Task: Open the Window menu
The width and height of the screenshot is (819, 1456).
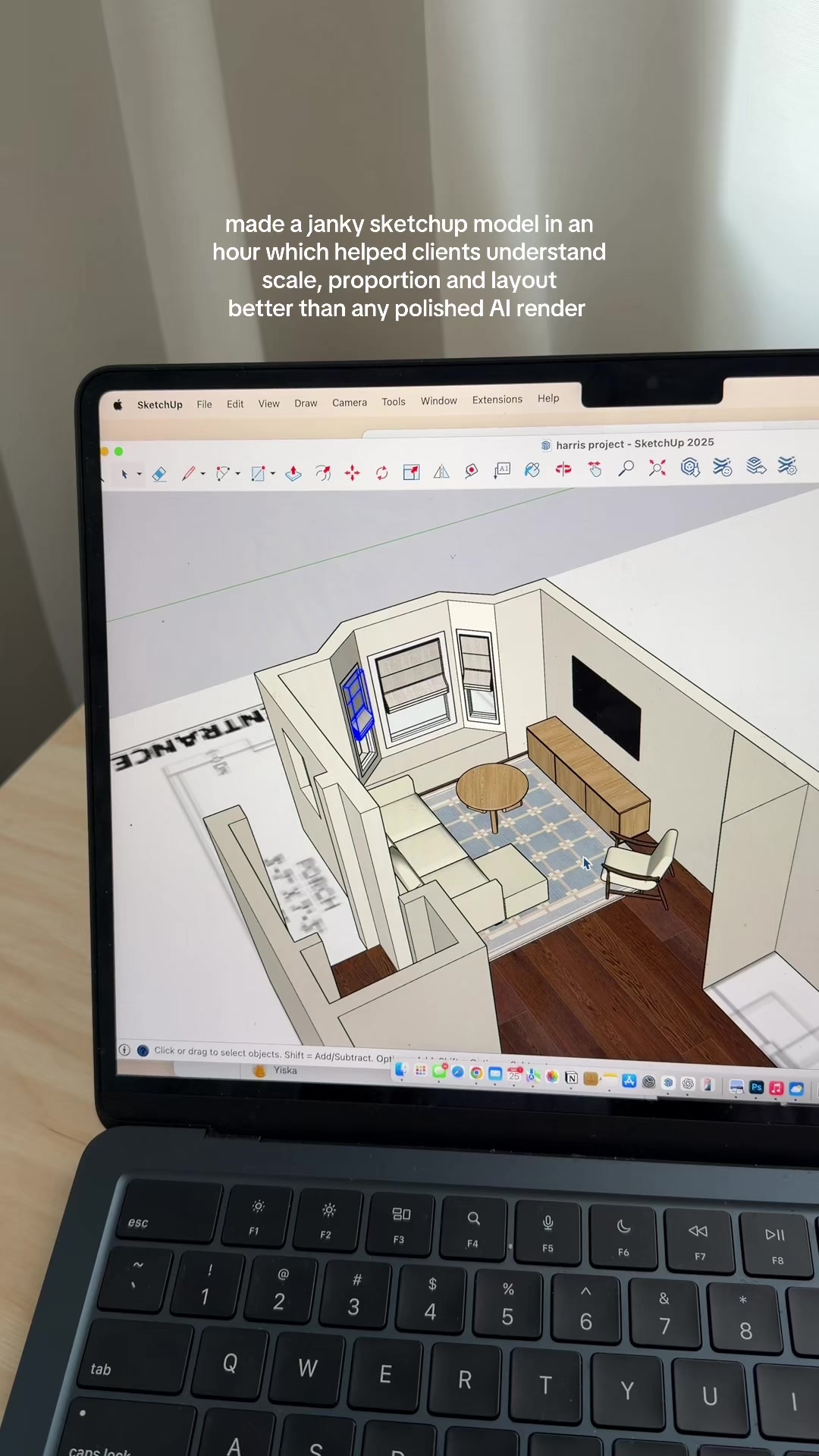Action: click(x=439, y=400)
